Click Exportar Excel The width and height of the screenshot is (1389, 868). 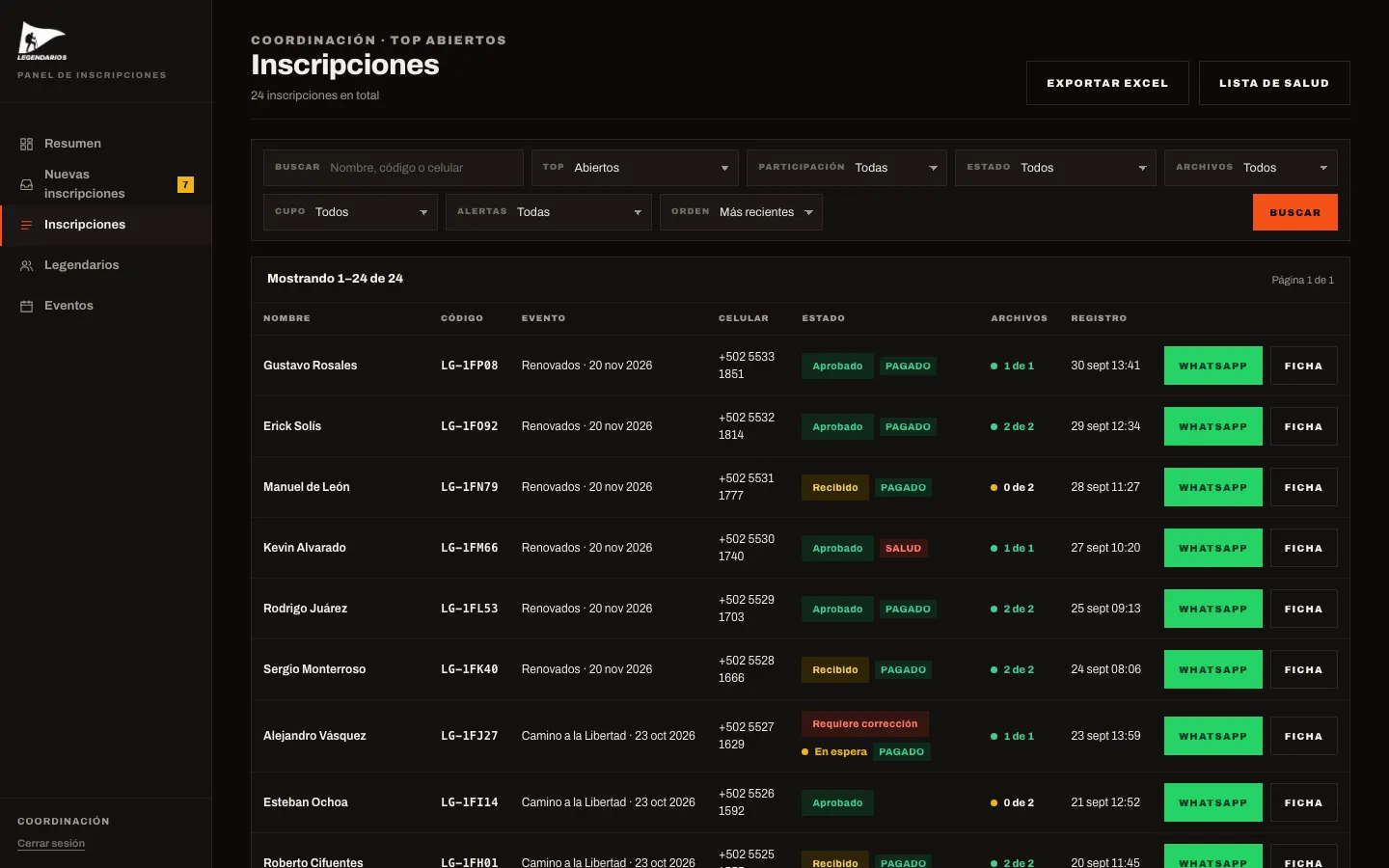[1107, 83]
